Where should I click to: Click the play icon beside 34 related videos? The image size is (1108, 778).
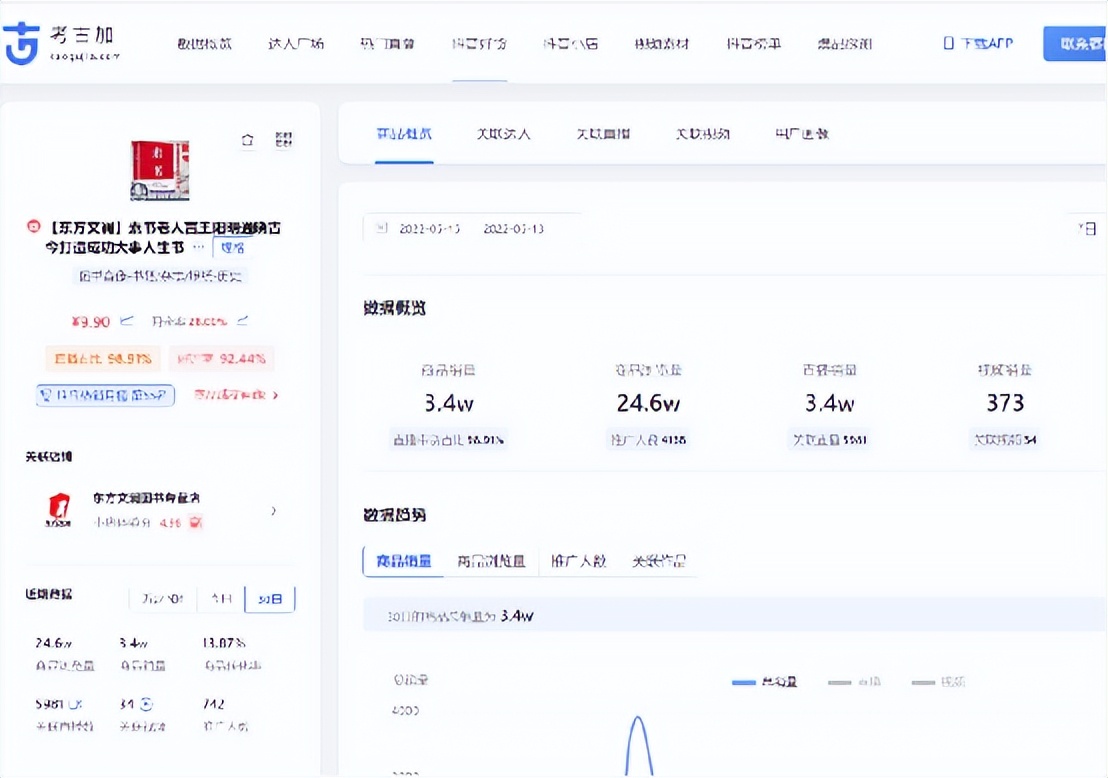146,704
